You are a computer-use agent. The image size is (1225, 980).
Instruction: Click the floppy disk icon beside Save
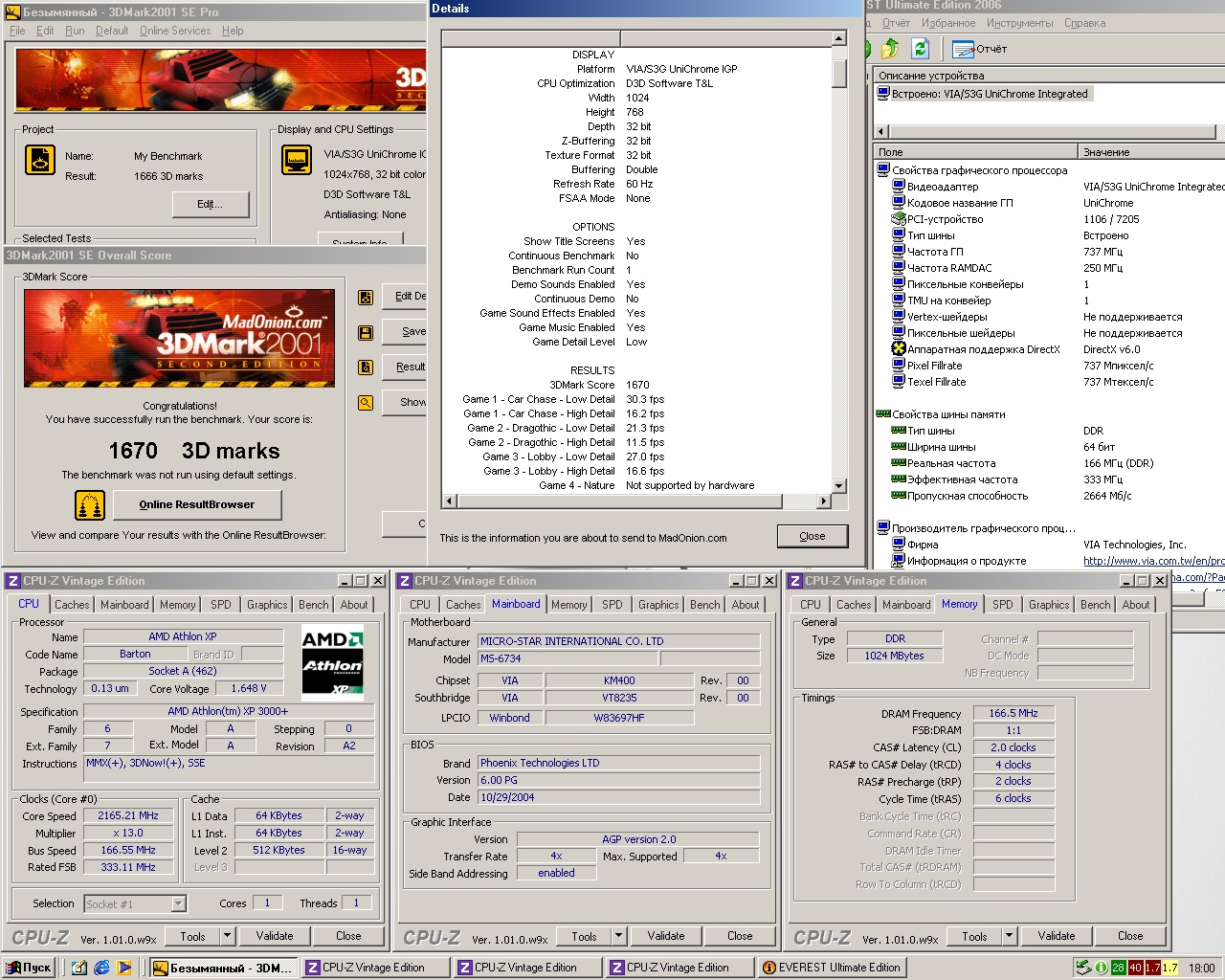click(366, 333)
